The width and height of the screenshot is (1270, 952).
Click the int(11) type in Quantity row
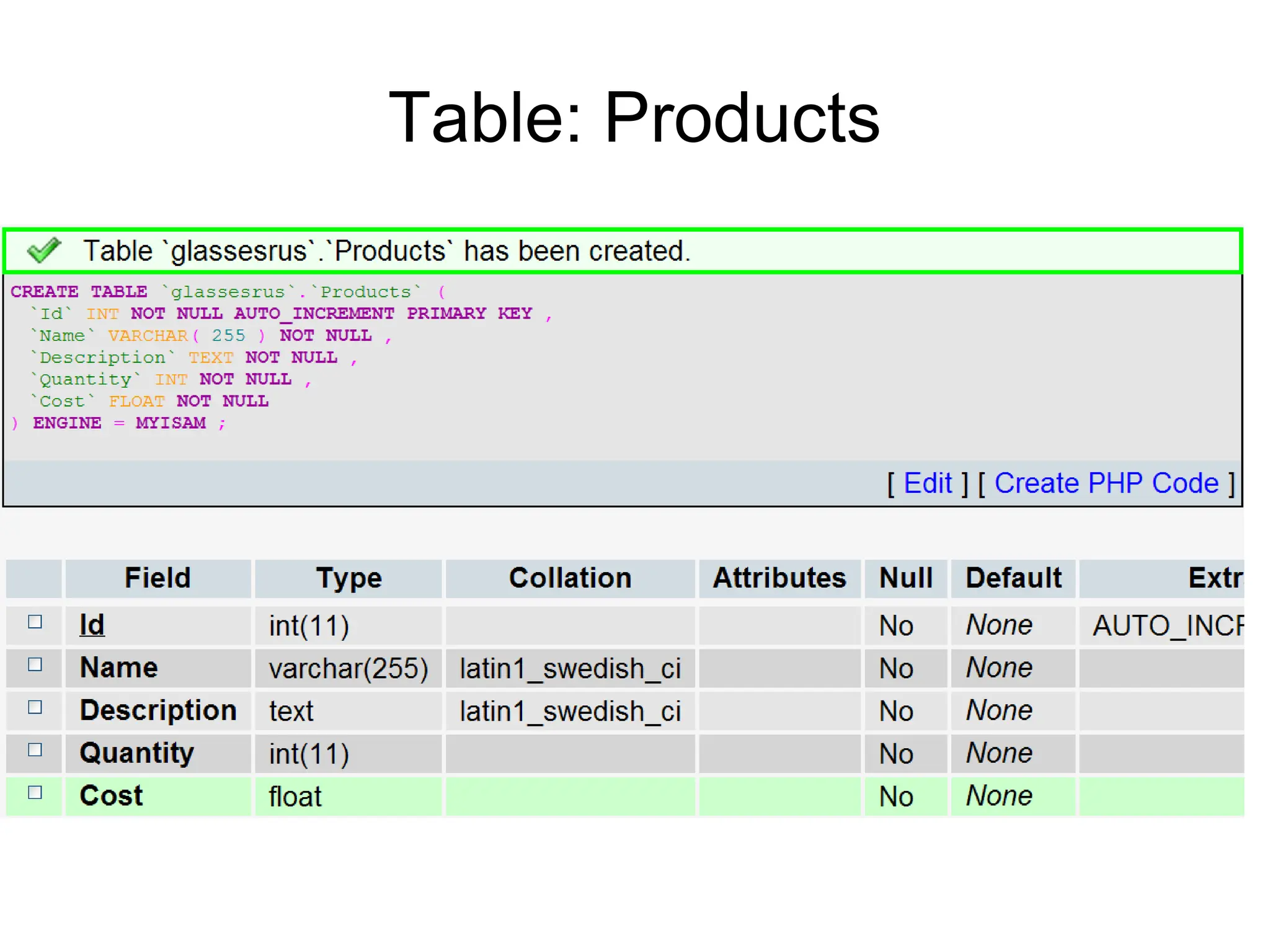(309, 754)
